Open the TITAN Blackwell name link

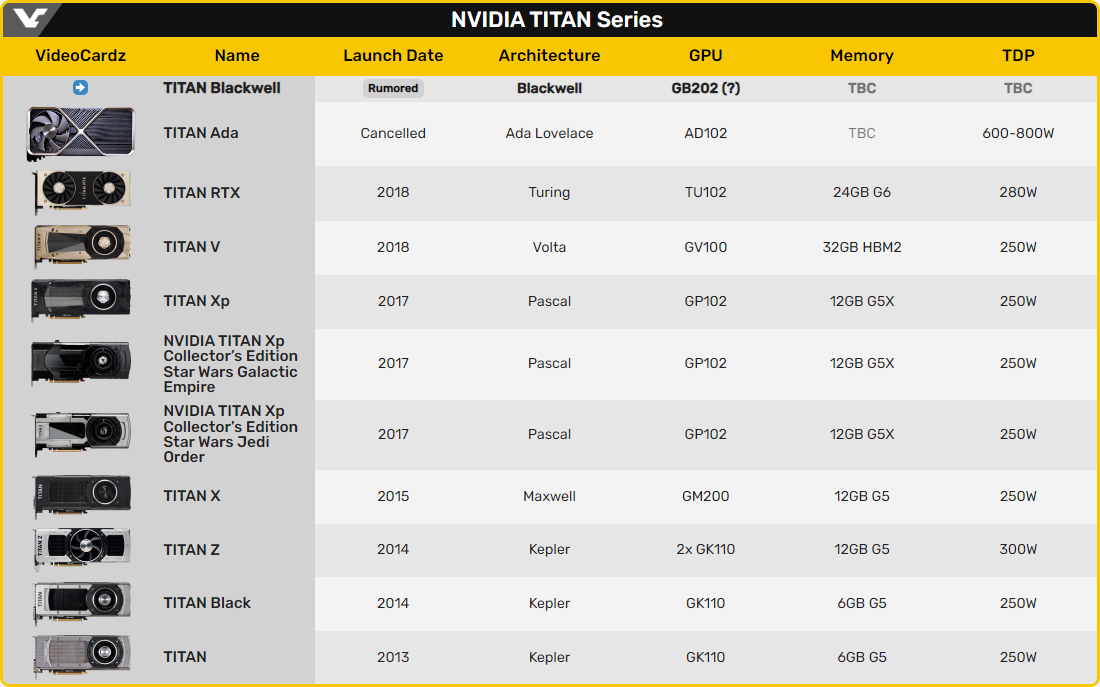tap(222, 88)
